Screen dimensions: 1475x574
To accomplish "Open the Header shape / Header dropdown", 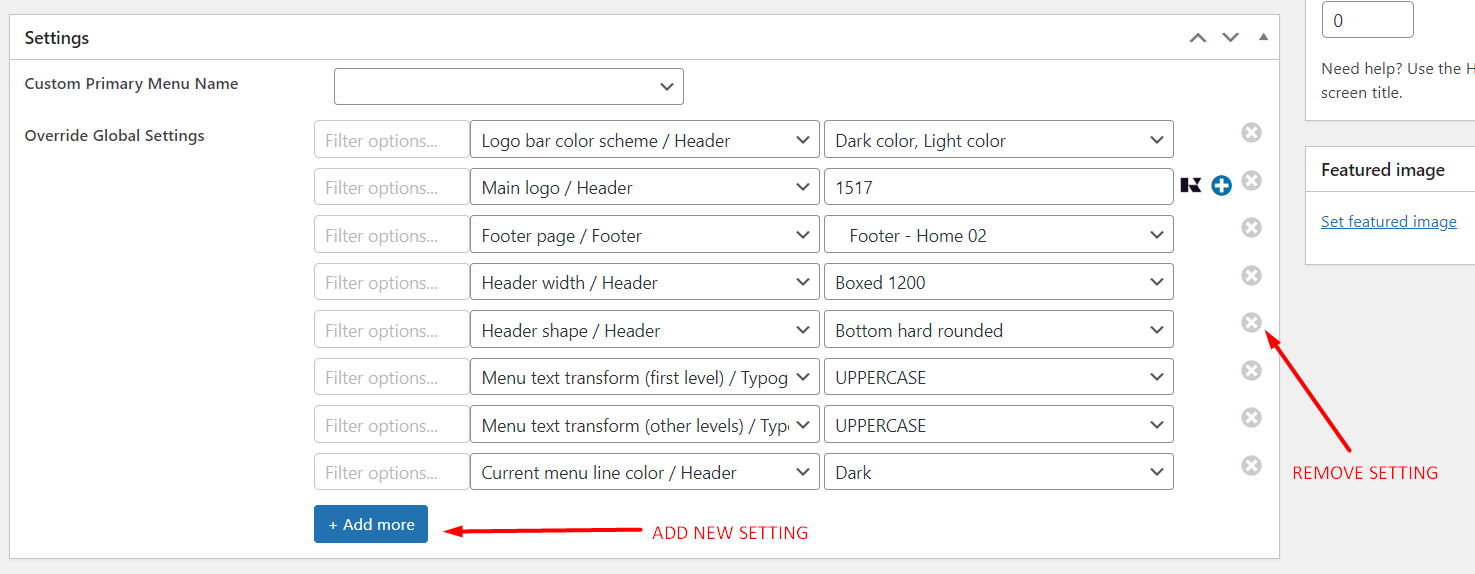I will [x=645, y=330].
